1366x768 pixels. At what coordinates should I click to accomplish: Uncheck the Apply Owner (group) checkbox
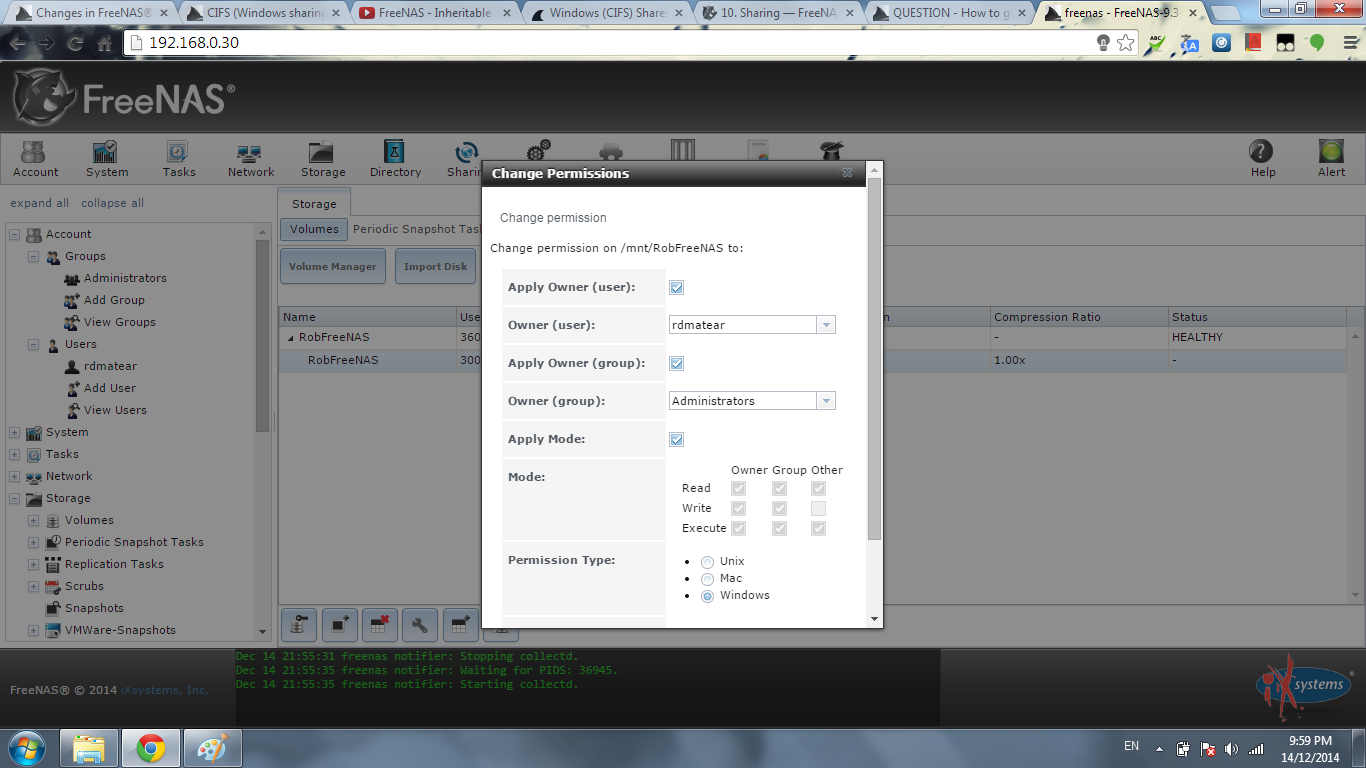(677, 364)
